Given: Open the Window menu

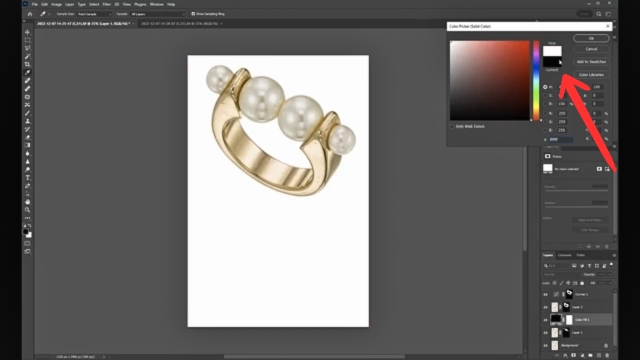Looking at the screenshot, I should [156, 4].
